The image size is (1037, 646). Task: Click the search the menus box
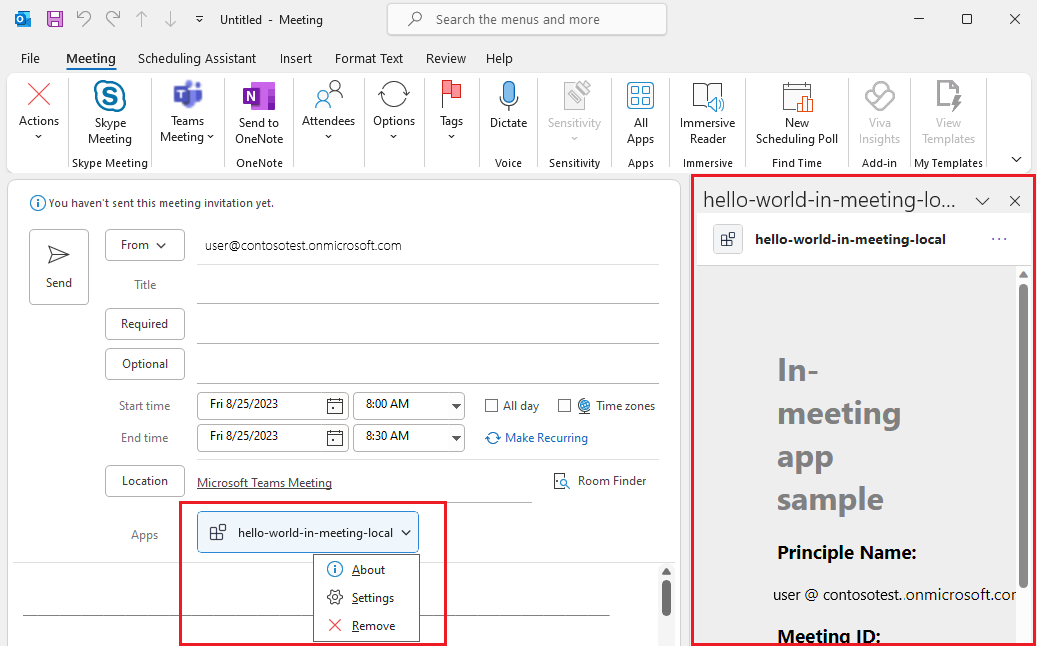tap(527, 20)
